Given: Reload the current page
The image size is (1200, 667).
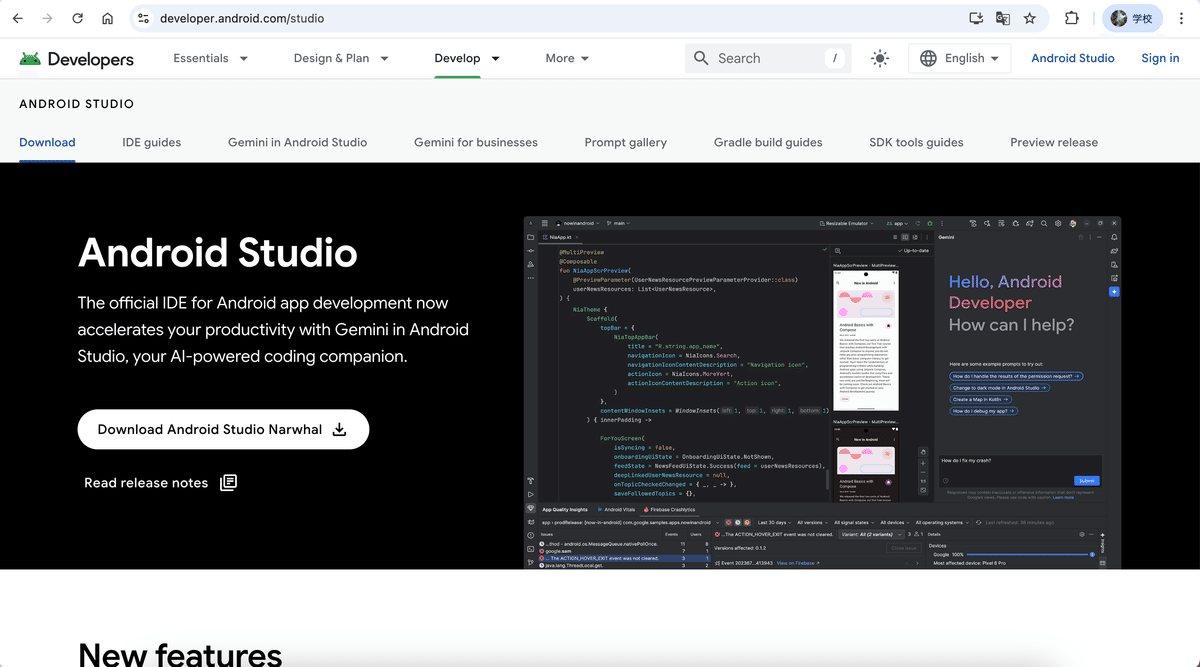Looking at the screenshot, I should (77, 17).
